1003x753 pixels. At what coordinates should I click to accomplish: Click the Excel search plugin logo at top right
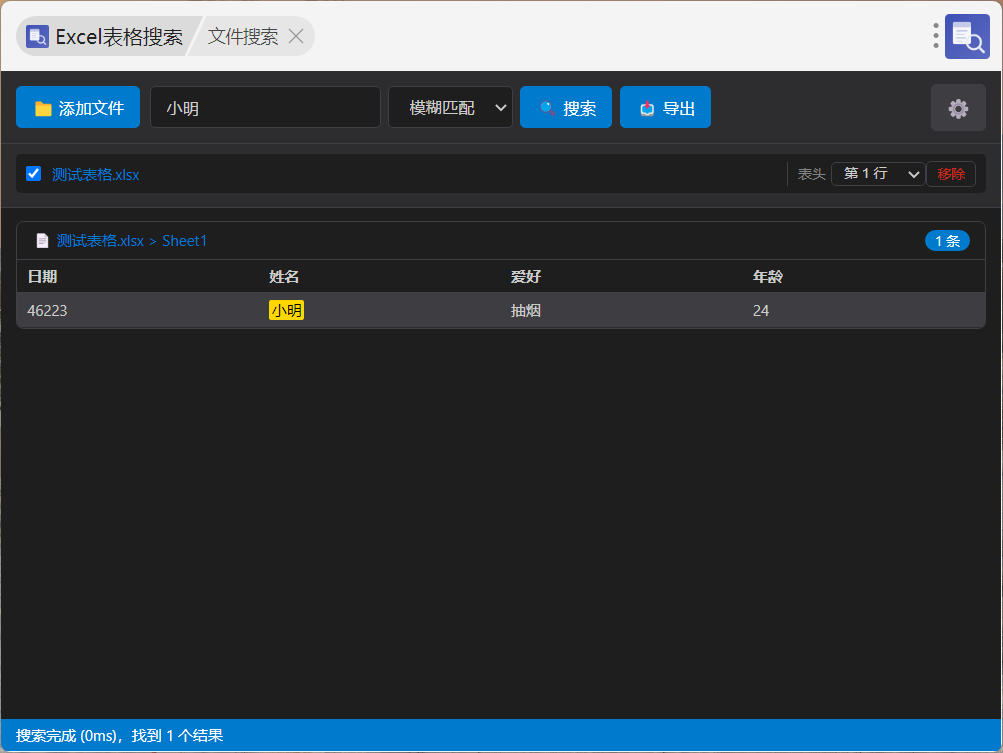(967, 36)
